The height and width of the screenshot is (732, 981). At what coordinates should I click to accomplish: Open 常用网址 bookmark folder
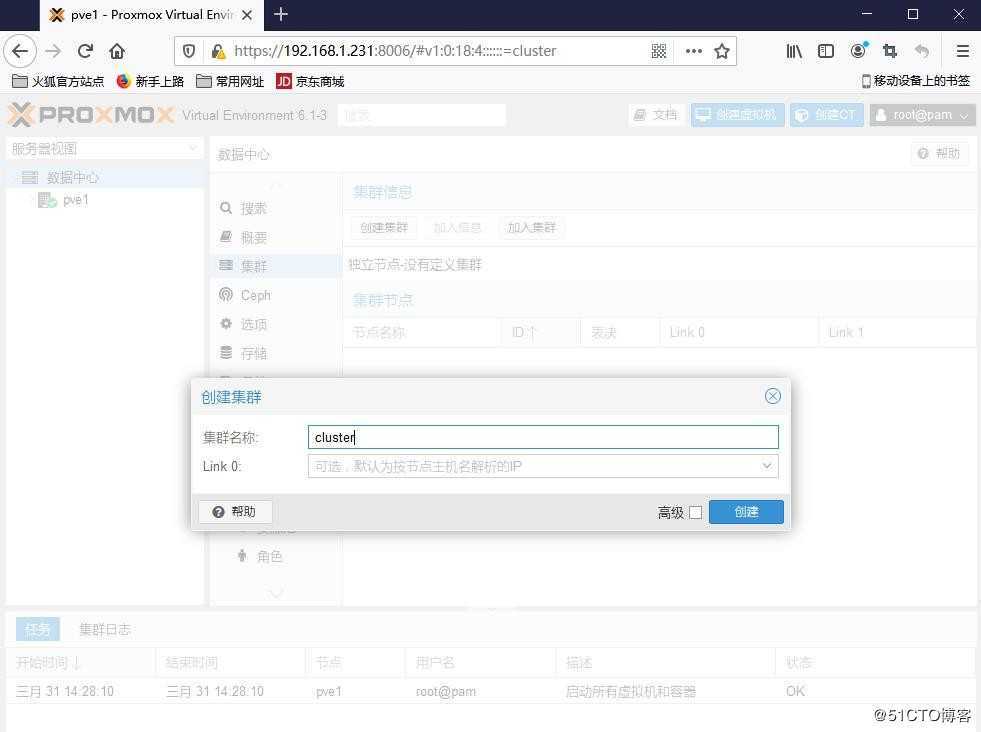click(230, 81)
